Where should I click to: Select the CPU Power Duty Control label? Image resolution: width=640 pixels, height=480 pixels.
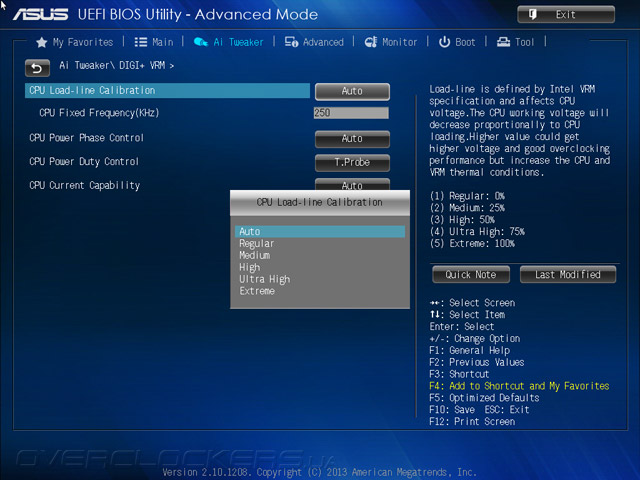(x=84, y=162)
